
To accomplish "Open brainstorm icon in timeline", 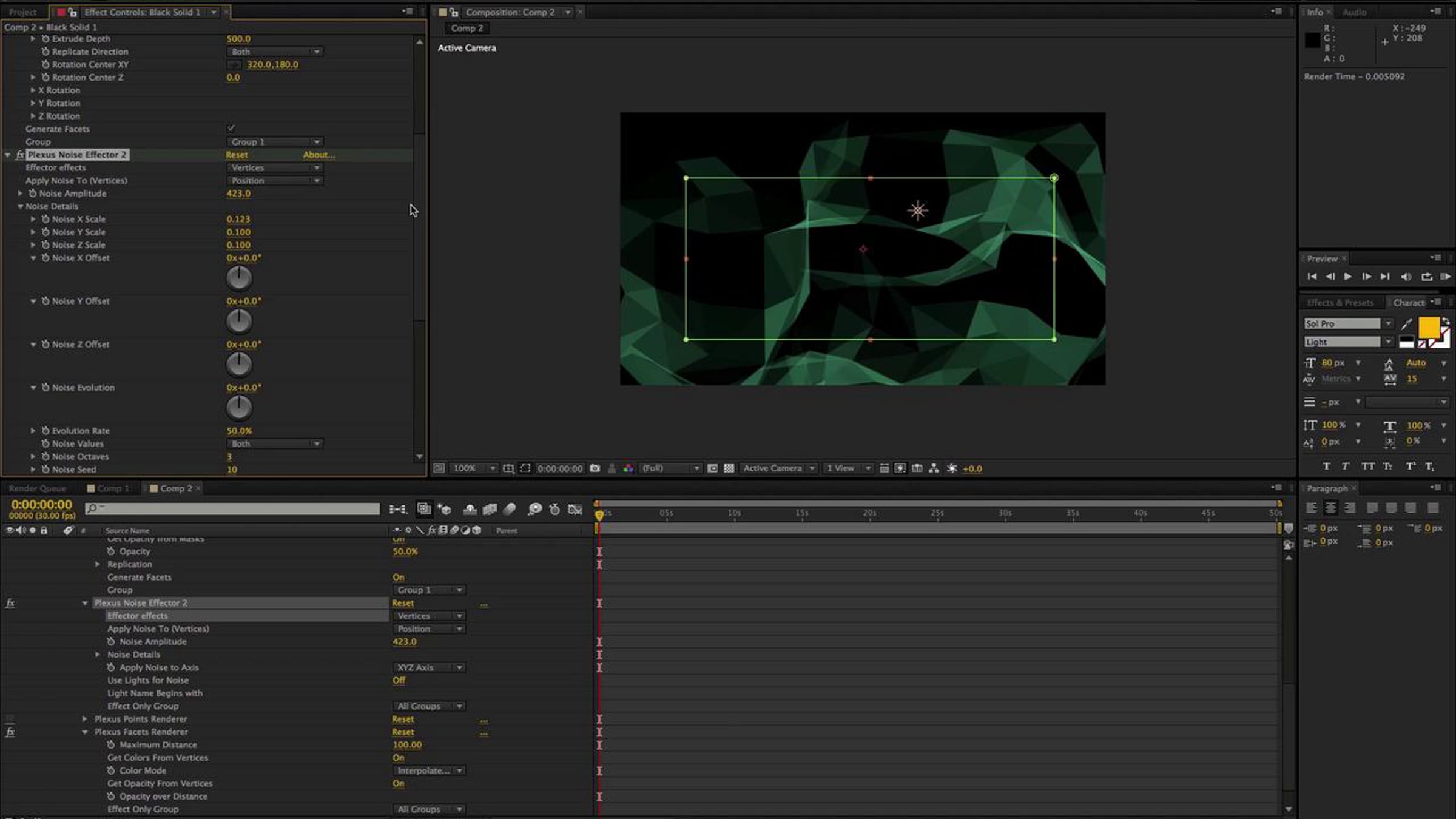I will [x=534, y=509].
